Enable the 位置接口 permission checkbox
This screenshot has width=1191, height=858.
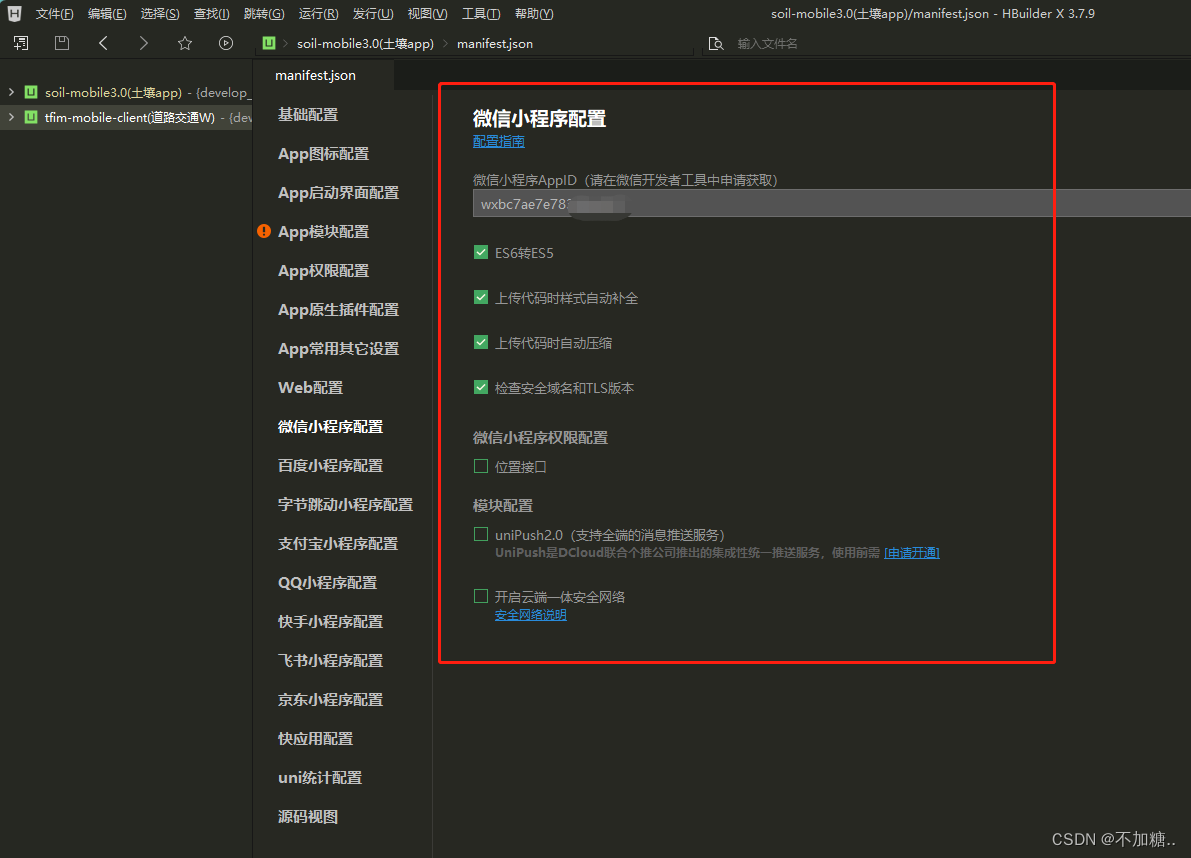[x=481, y=466]
